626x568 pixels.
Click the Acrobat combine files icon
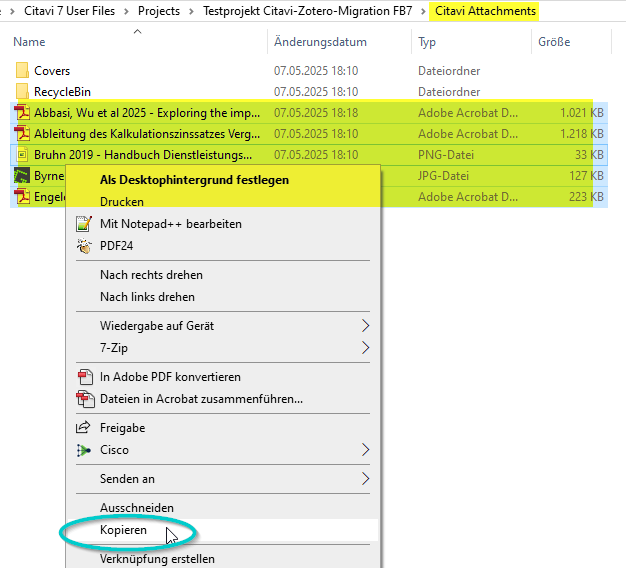(85, 399)
